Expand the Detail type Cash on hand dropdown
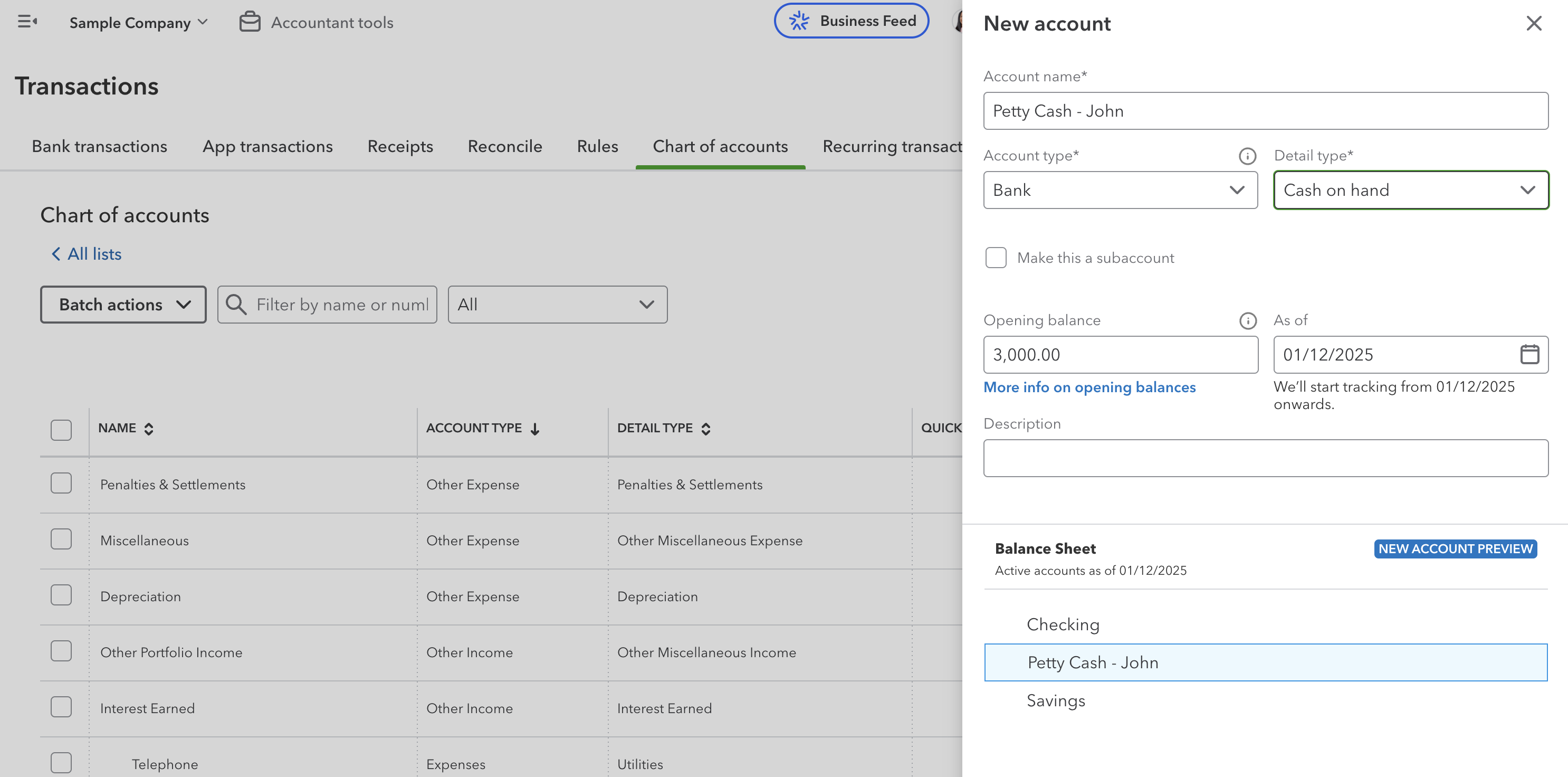The height and width of the screenshot is (777, 1568). tap(1410, 191)
